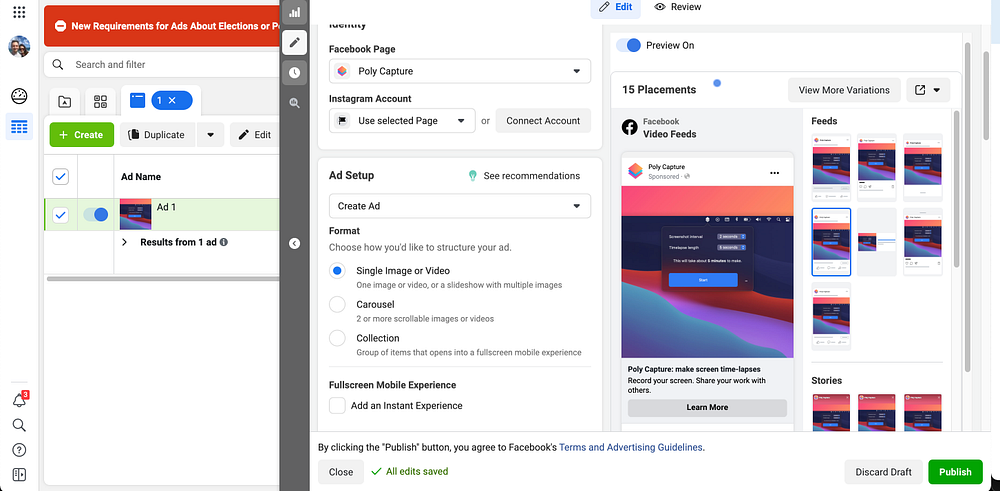Open Terms and Advertising Guidelines link
Screen dimensions: 1000x491
coord(631,448)
